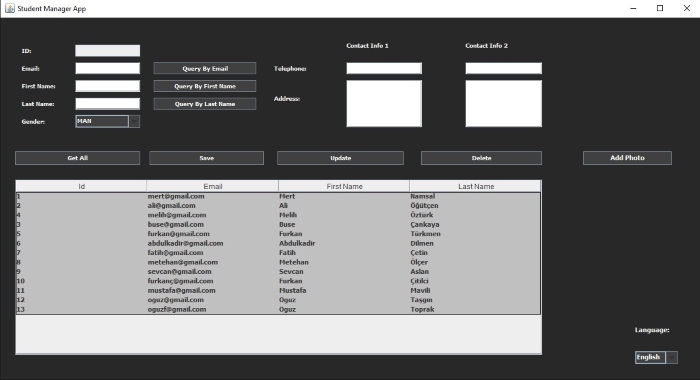The width and height of the screenshot is (700, 380).
Task: Select the melih@gmail.com table cell
Action: (x=212, y=215)
